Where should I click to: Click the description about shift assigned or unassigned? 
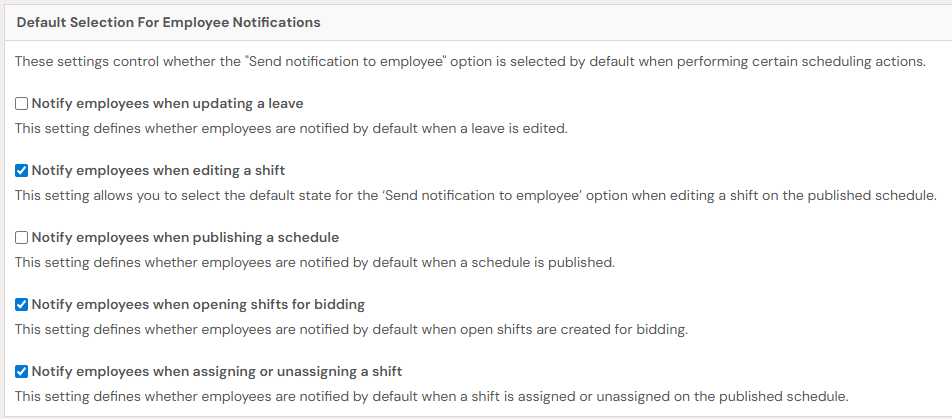click(x=431, y=395)
